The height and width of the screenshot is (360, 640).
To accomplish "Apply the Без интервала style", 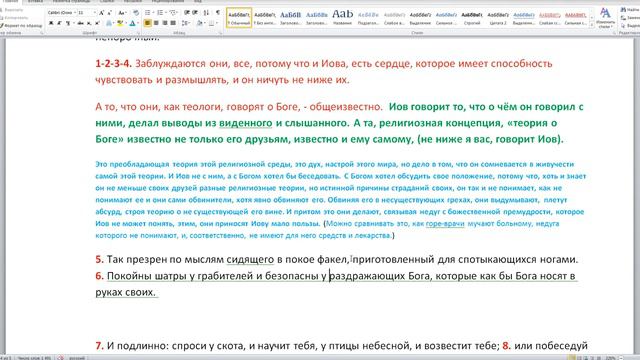I will coord(265,18).
